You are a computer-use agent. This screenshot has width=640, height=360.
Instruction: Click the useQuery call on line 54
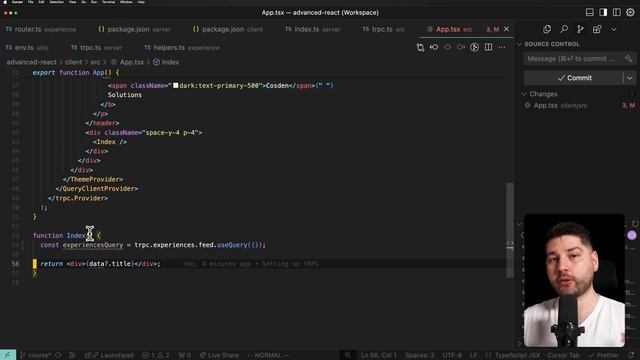tap(232, 245)
